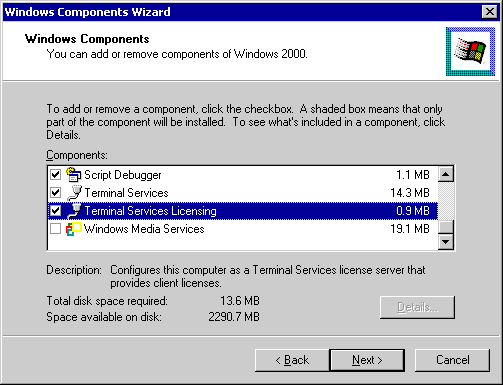Image resolution: width=503 pixels, height=385 pixels.
Task: Click the components list scrollbar thumb
Action: [x=446, y=227]
